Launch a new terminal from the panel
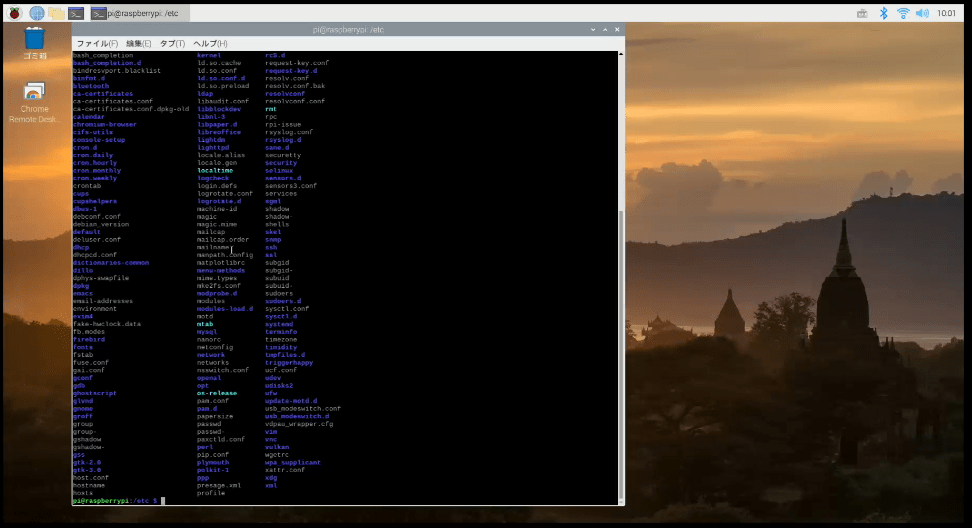 pyautogui.click(x=76, y=13)
